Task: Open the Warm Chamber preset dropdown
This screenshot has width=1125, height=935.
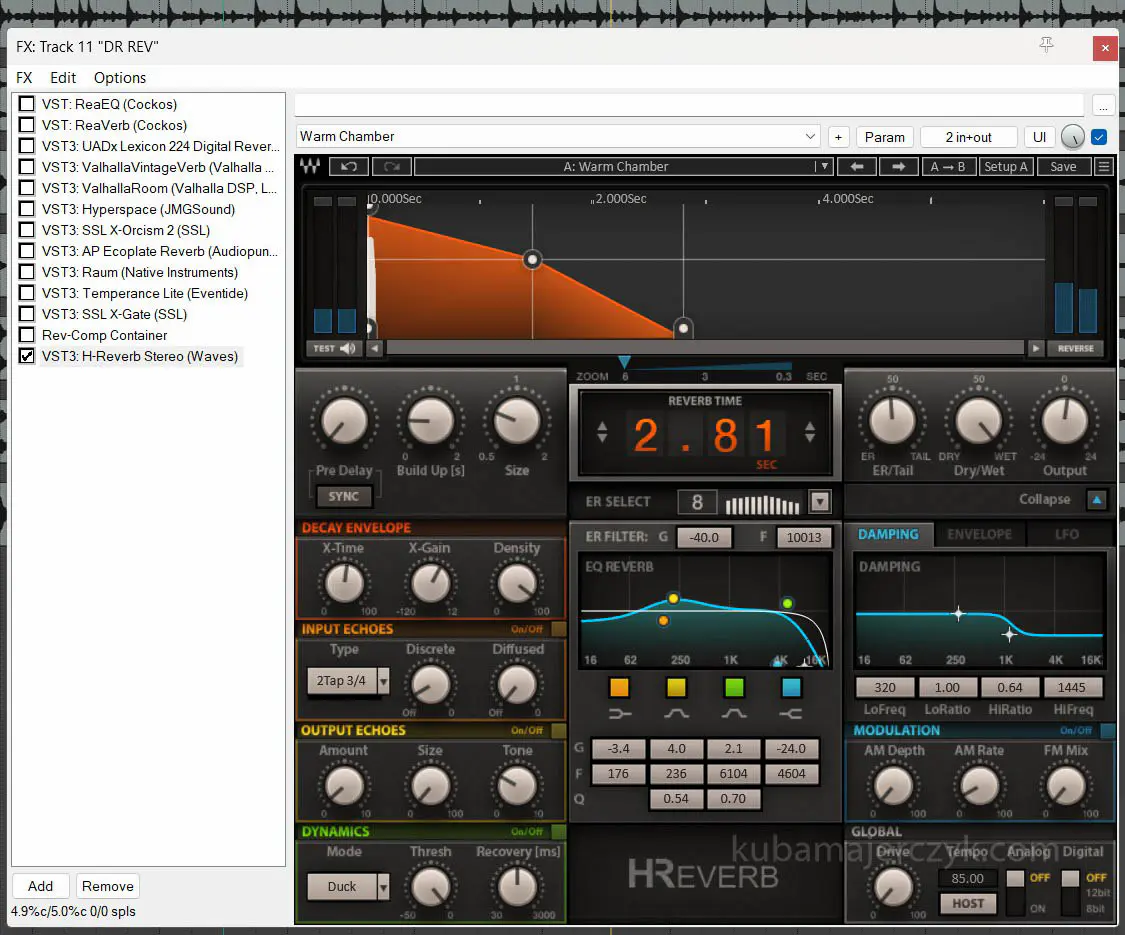Action: (x=810, y=137)
